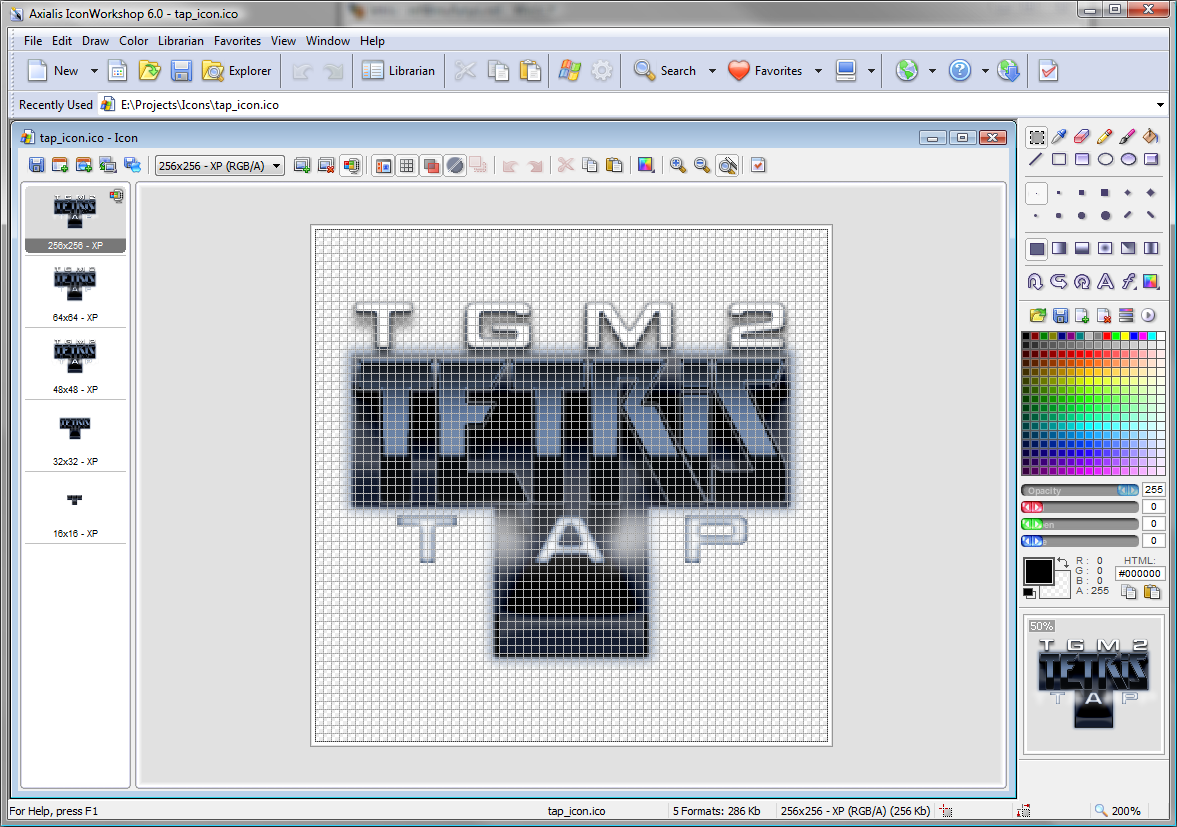Click the zoom in magnifier icon
This screenshot has height=827, width=1177.
(678, 165)
